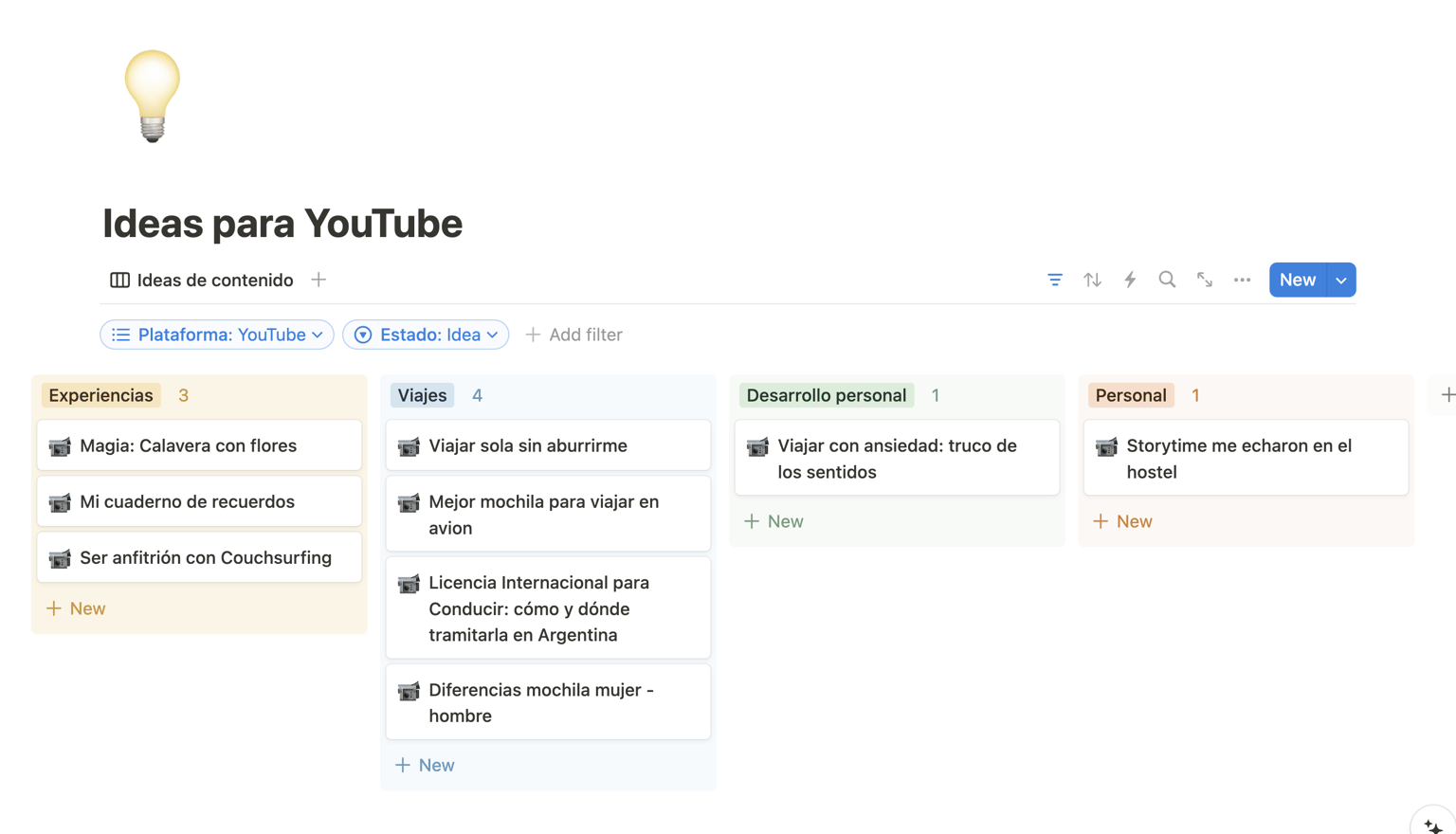This screenshot has width=1456, height=834.
Task: Expand the New button dropdown arrow
Action: tap(1341, 280)
